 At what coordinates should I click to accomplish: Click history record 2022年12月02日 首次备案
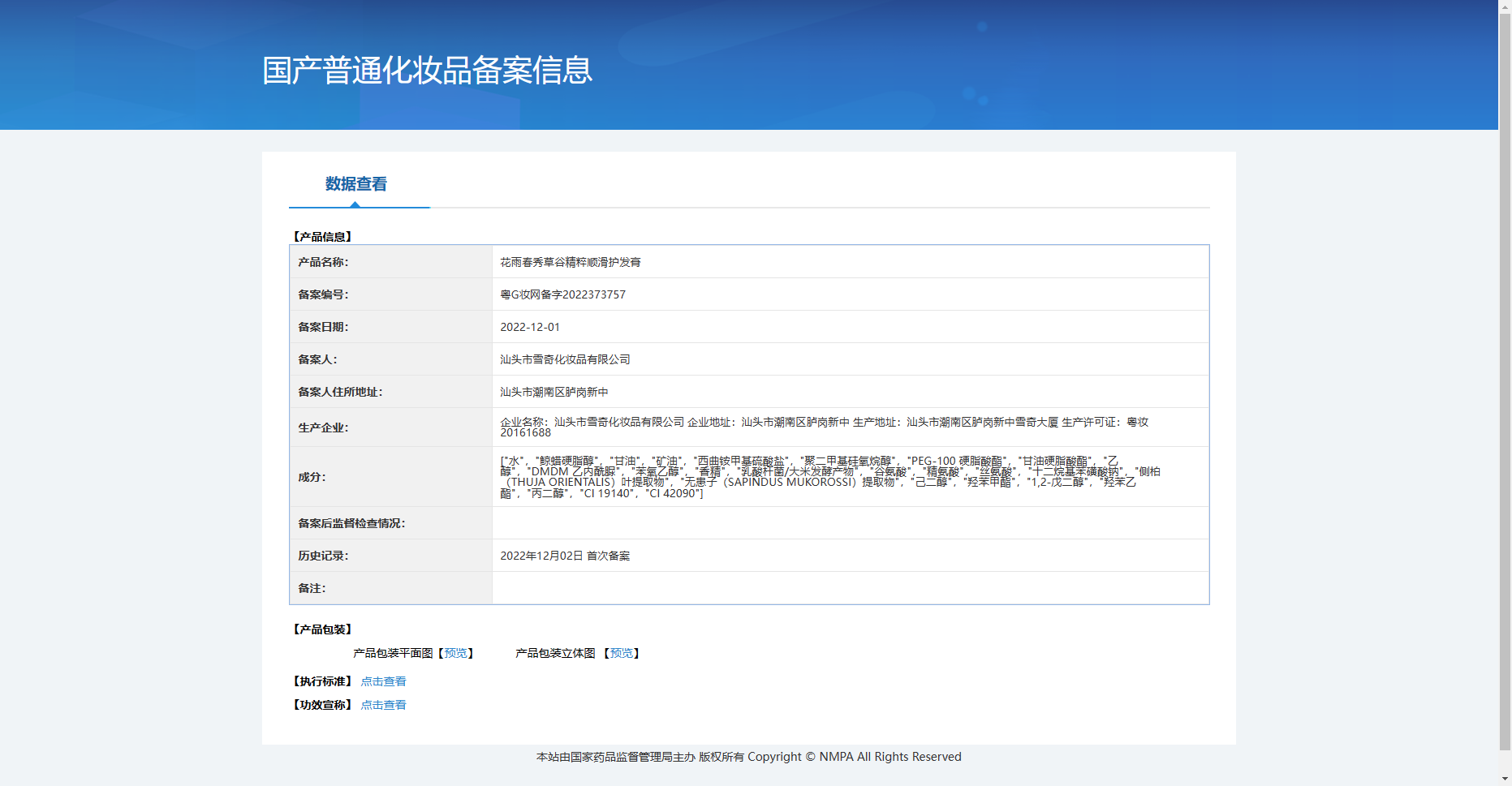[565, 556]
